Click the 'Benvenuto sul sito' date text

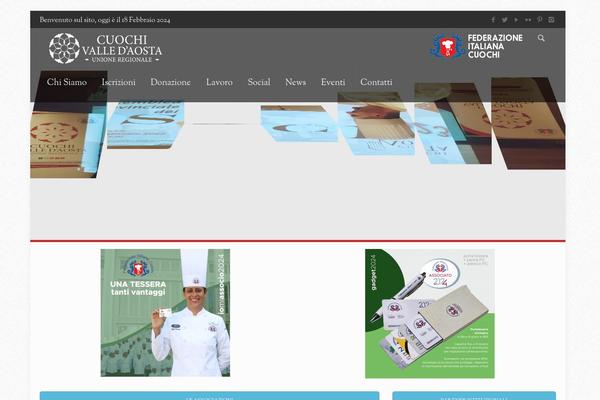(105, 20)
